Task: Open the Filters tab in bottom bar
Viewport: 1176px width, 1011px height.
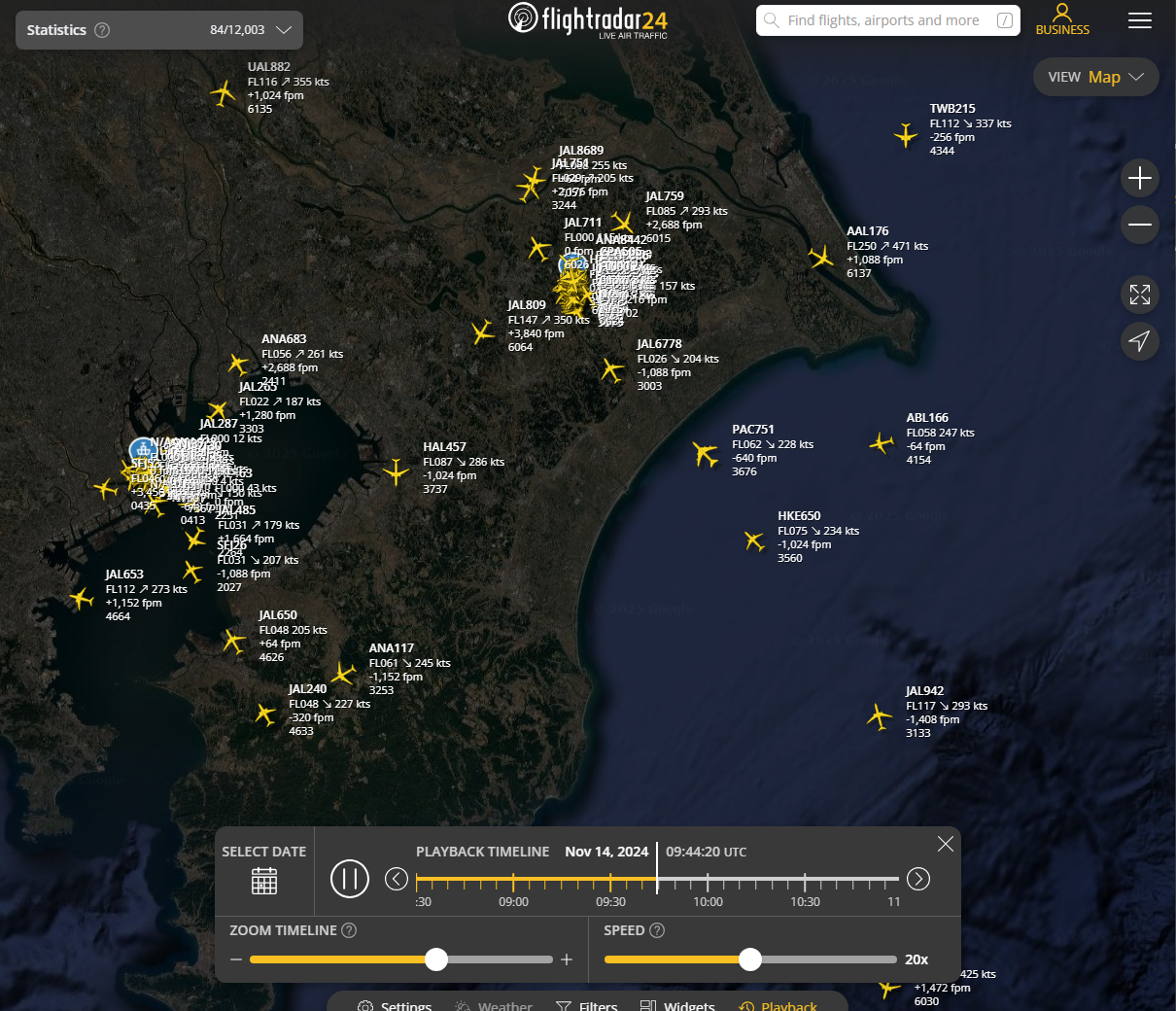Action: coord(587,1004)
